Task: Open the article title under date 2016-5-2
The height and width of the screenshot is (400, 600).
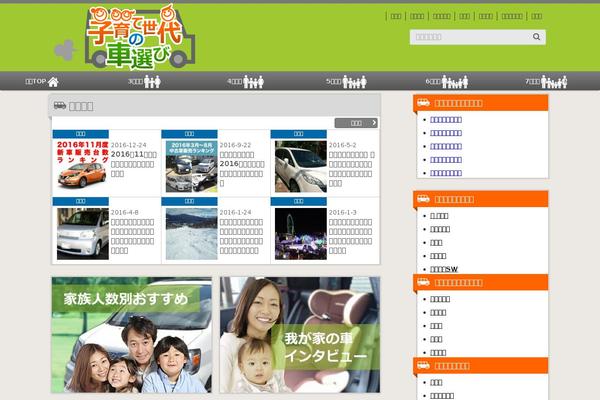Action: pyautogui.click(x=351, y=169)
